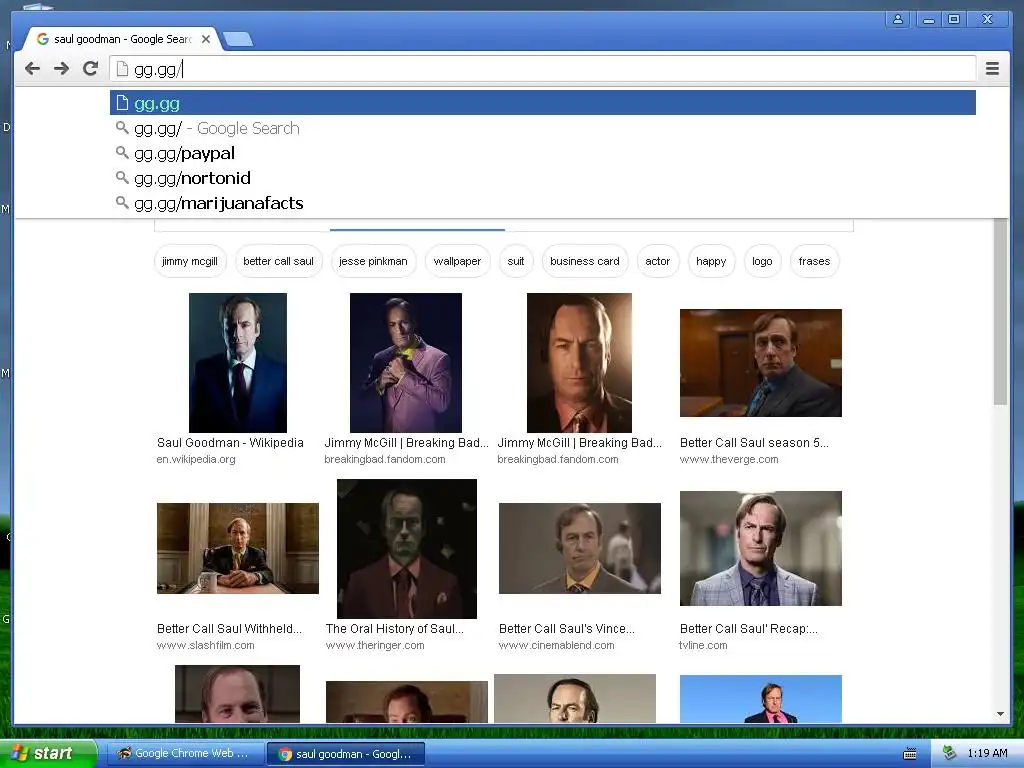Viewport: 1024px width, 768px height.
Task: Click the 'Saul Goodman - Wikipedia' caption
Action: click(x=230, y=443)
